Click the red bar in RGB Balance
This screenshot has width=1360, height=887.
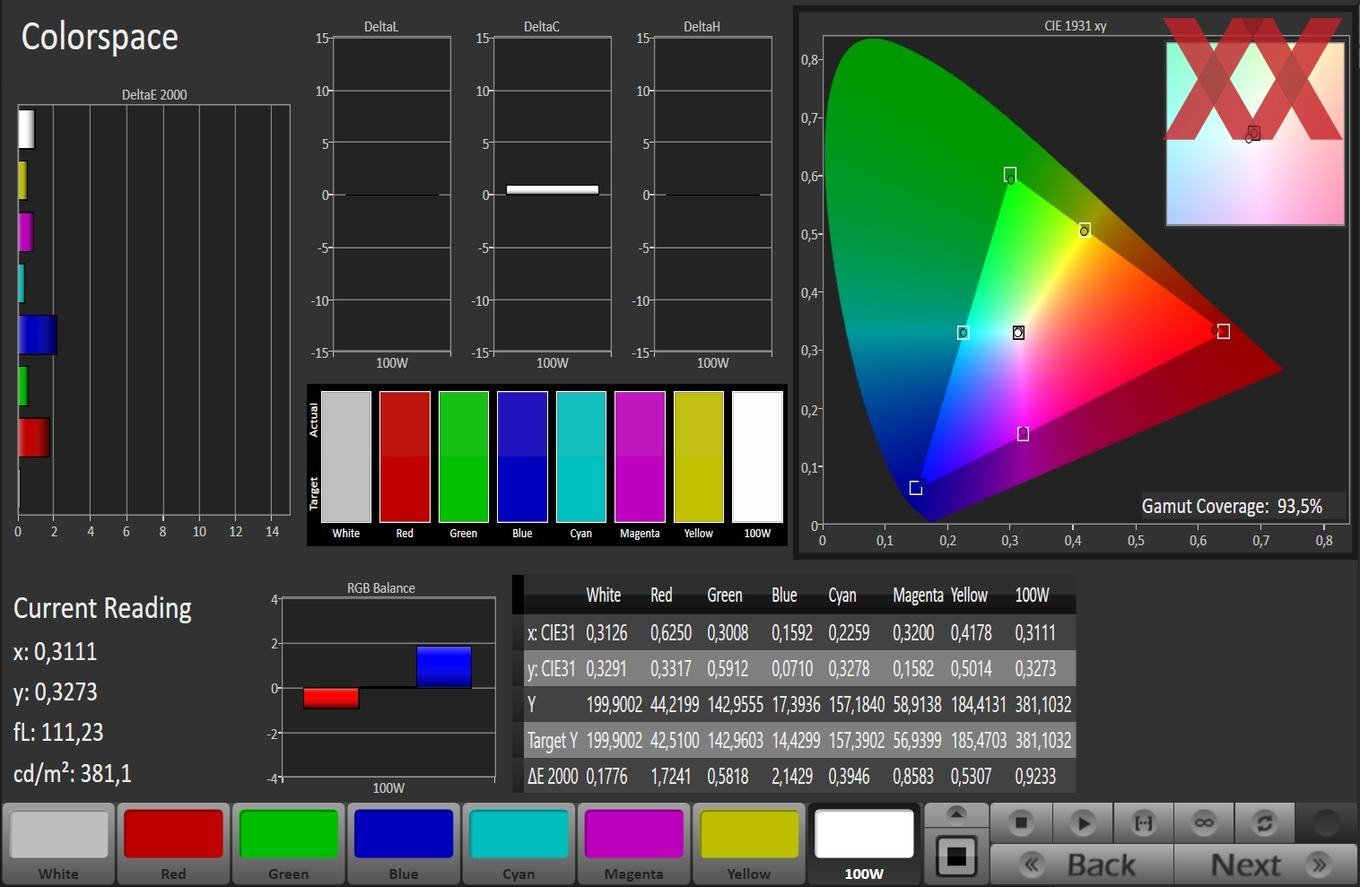[331, 698]
